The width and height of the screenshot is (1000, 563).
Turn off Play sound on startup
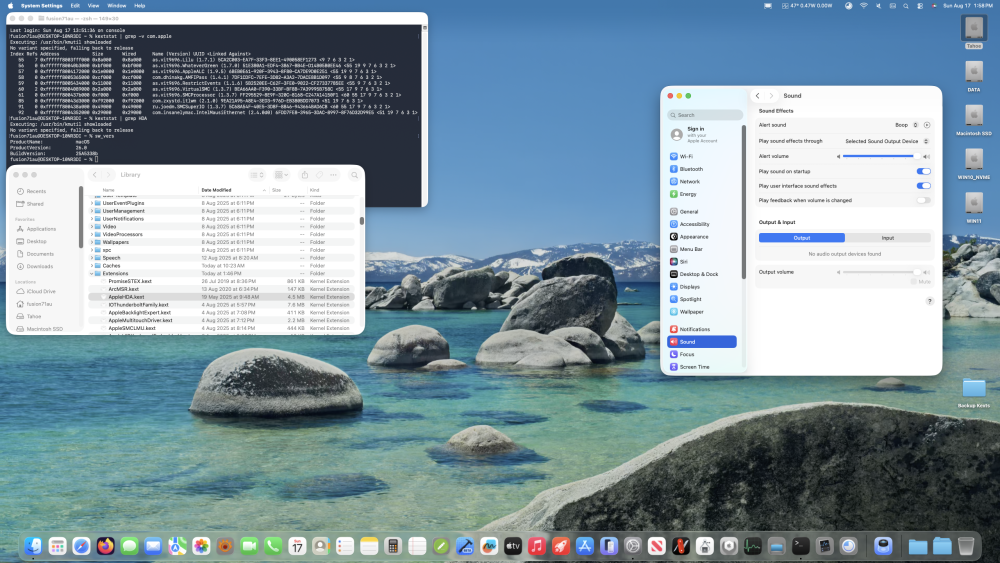click(923, 171)
